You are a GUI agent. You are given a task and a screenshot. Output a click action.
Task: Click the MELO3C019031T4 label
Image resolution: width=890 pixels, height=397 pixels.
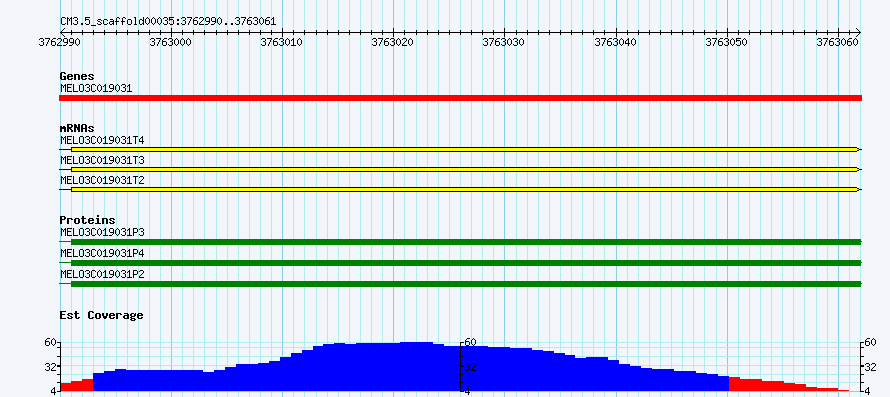tap(102, 140)
